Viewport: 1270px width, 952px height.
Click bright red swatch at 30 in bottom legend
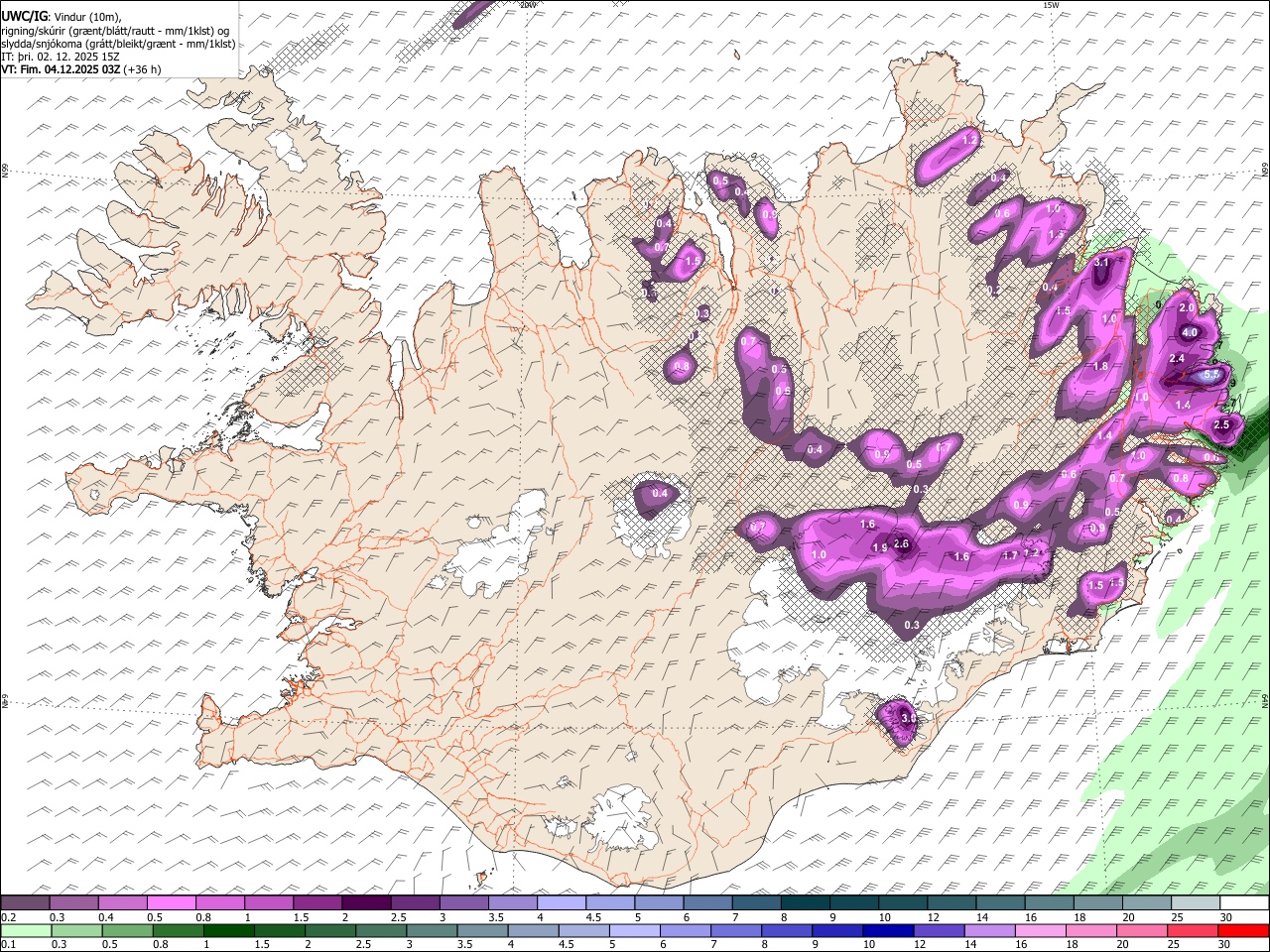click(1244, 930)
